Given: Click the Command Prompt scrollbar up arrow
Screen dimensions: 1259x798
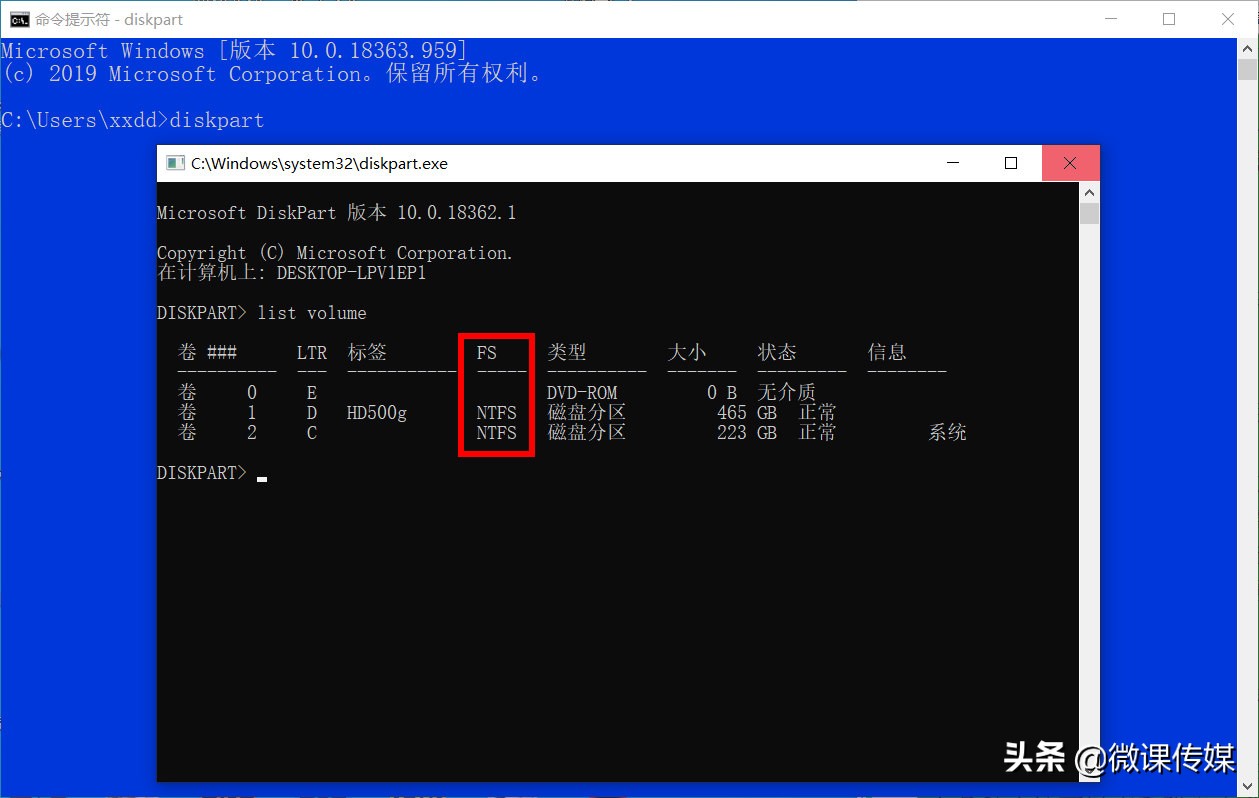Looking at the screenshot, I should pyautogui.click(x=1247, y=48).
